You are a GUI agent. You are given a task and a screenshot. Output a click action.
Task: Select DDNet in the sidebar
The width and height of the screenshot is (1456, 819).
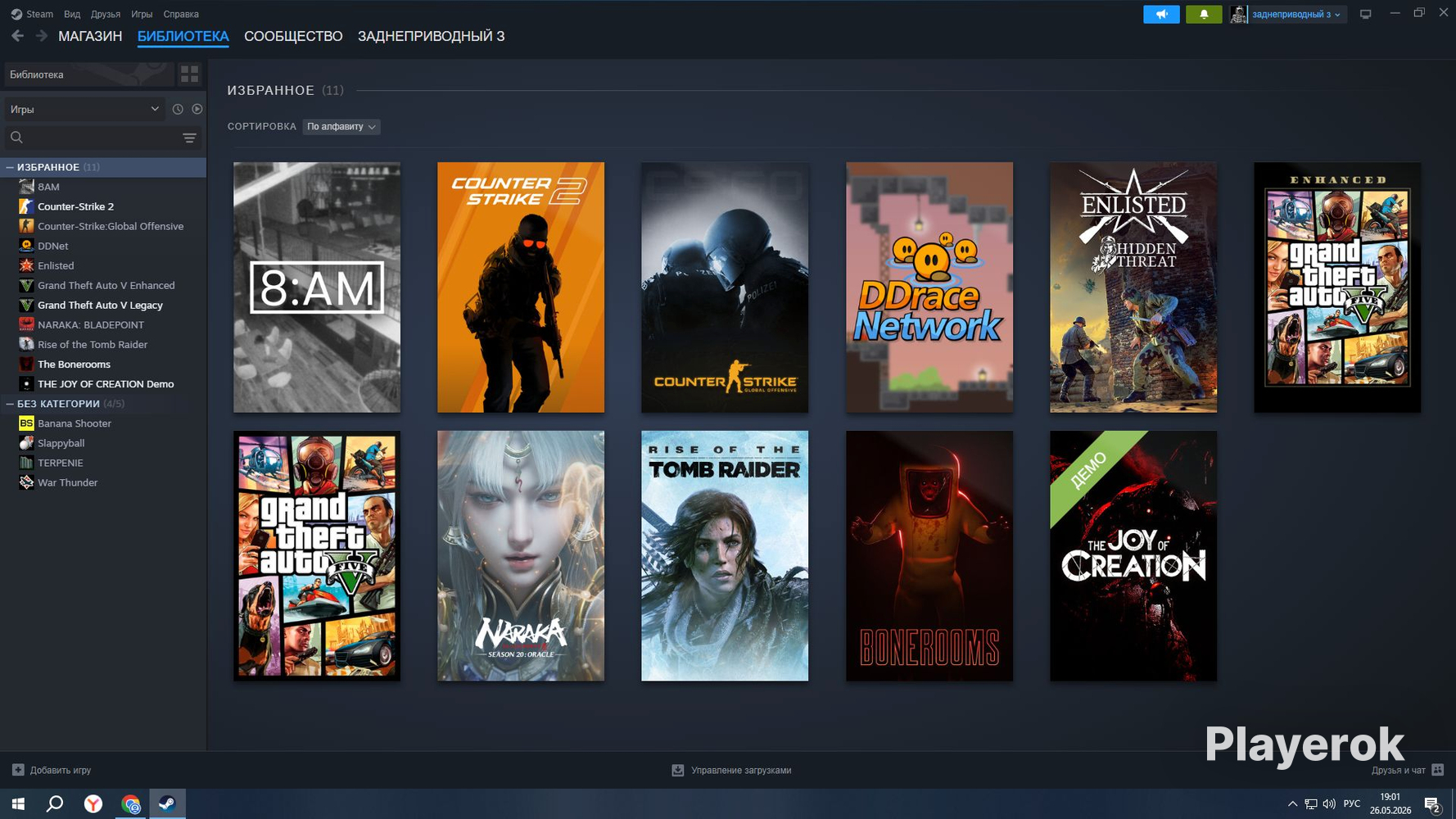coord(102,246)
